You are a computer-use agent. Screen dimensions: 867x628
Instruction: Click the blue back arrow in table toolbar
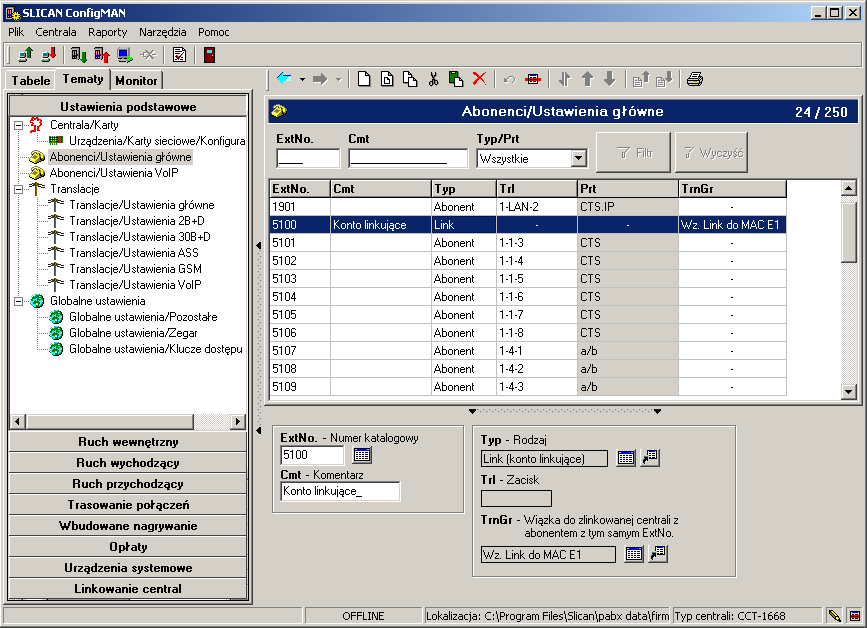[284, 79]
